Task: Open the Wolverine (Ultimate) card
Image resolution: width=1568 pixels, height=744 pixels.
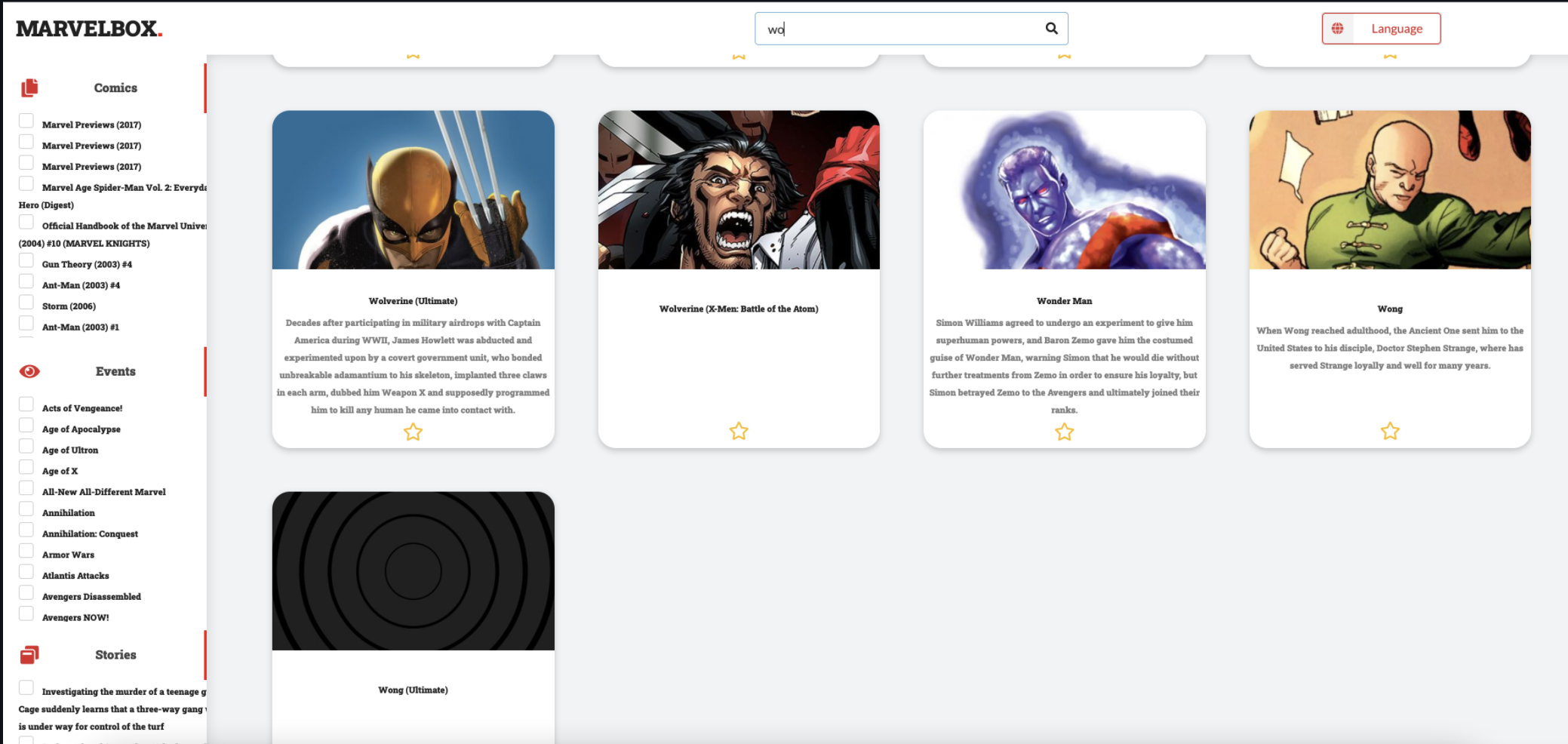Action: [x=413, y=190]
